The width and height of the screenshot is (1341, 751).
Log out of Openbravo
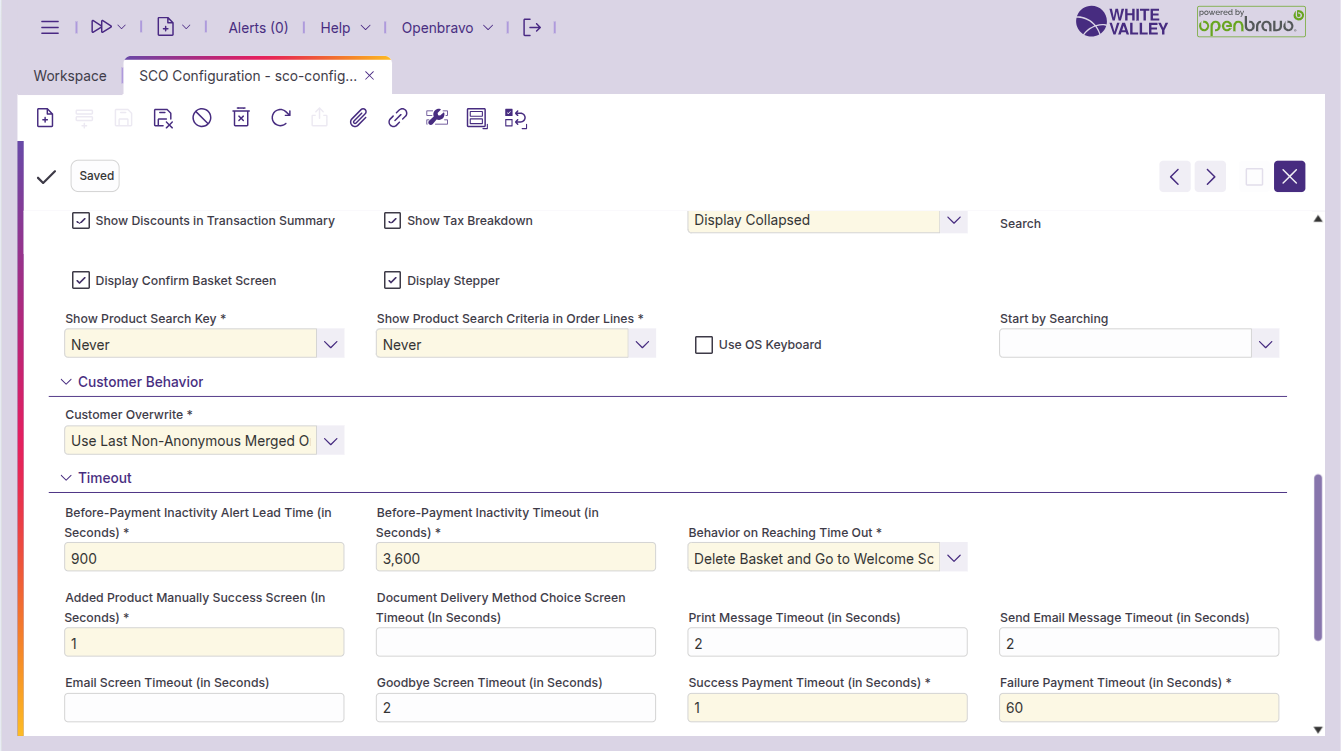(533, 27)
